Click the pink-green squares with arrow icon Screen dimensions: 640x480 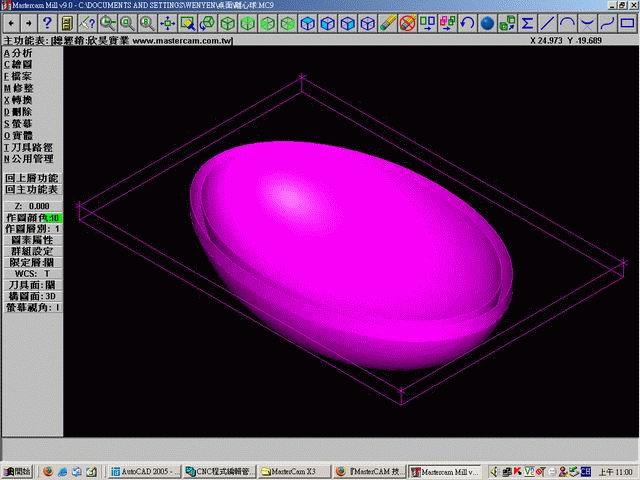point(447,23)
